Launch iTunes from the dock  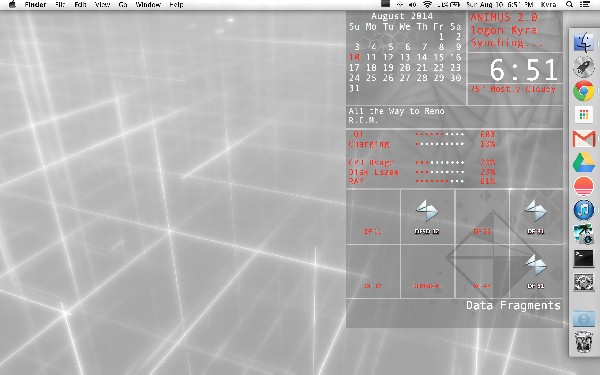(x=584, y=210)
